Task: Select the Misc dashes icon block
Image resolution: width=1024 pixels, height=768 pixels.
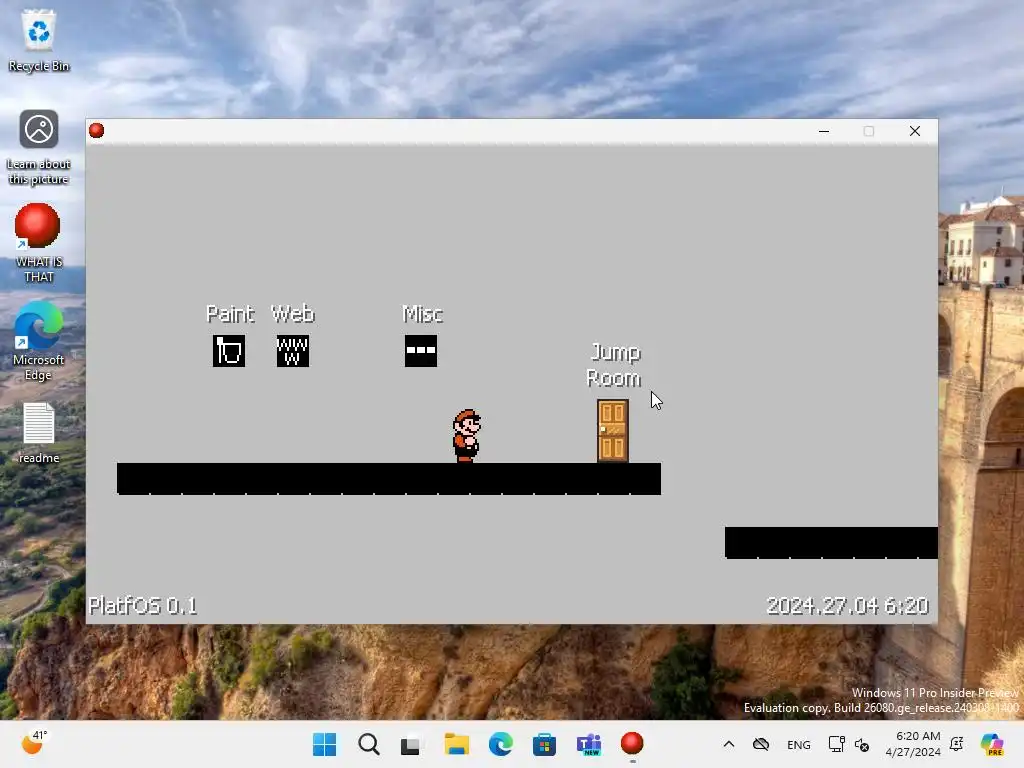Action: tap(421, 351)
